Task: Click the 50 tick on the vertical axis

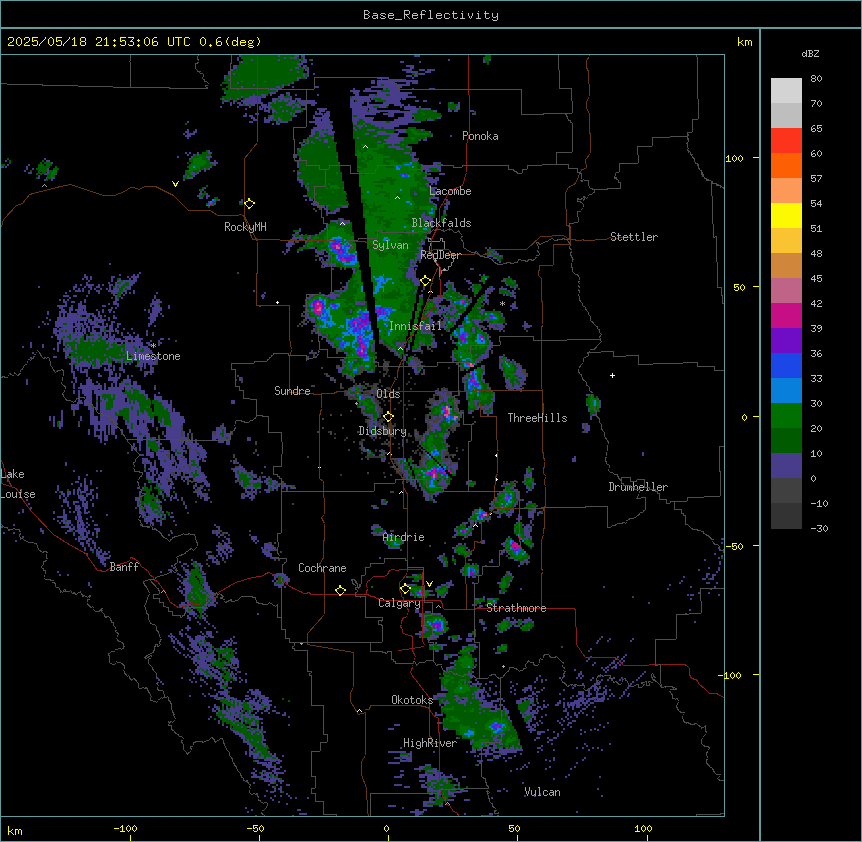Action: pyautogui.click(x=739, y=287)
